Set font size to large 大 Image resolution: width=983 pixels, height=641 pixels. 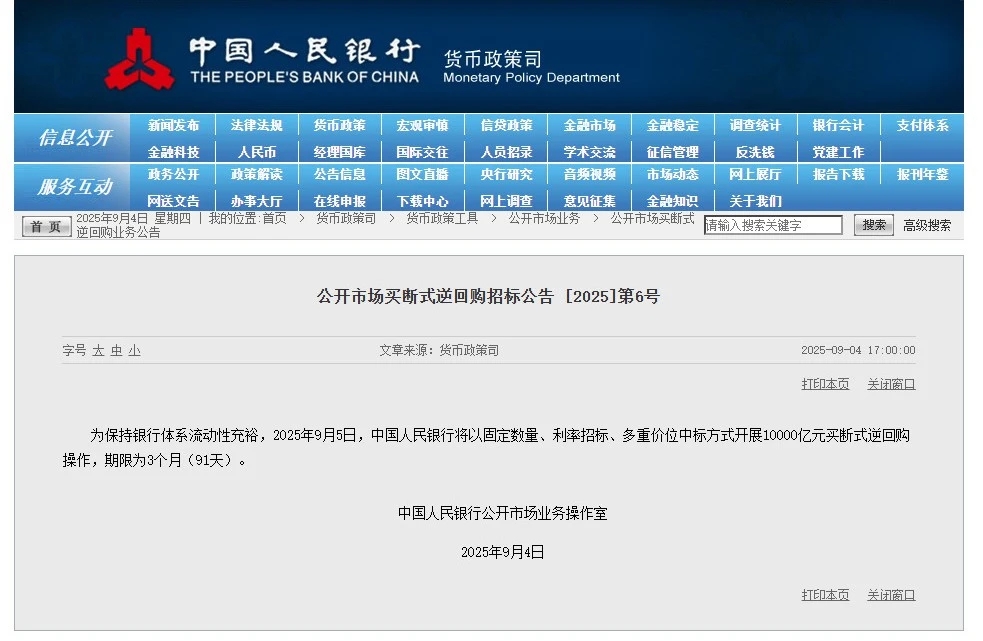tap(98, 351)
